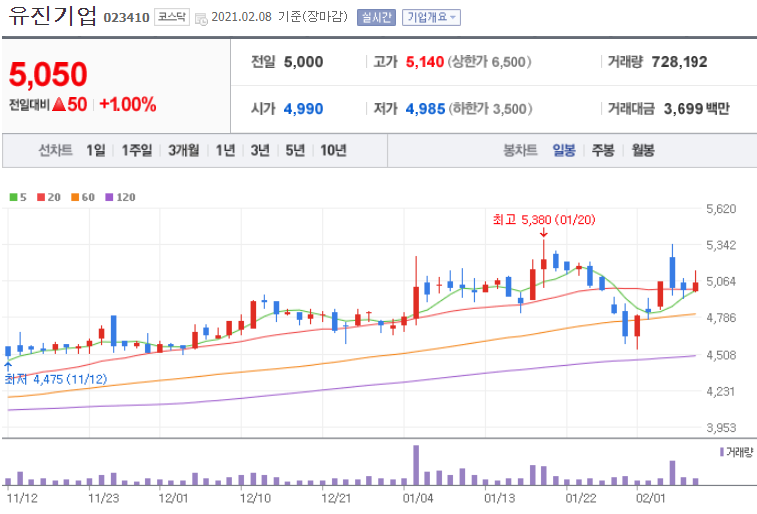Image resolution: width=757 pixels, height=514 pixels.
Task: Click the stock code 023410
Action: point(126,18)
